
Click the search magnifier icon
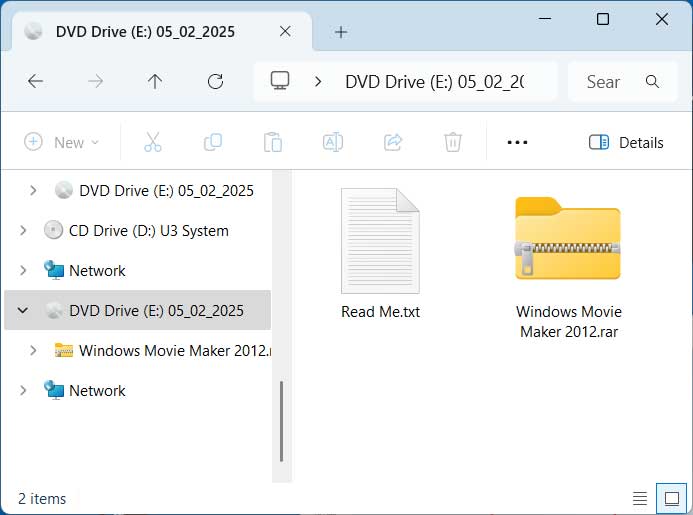click(652, 81)
